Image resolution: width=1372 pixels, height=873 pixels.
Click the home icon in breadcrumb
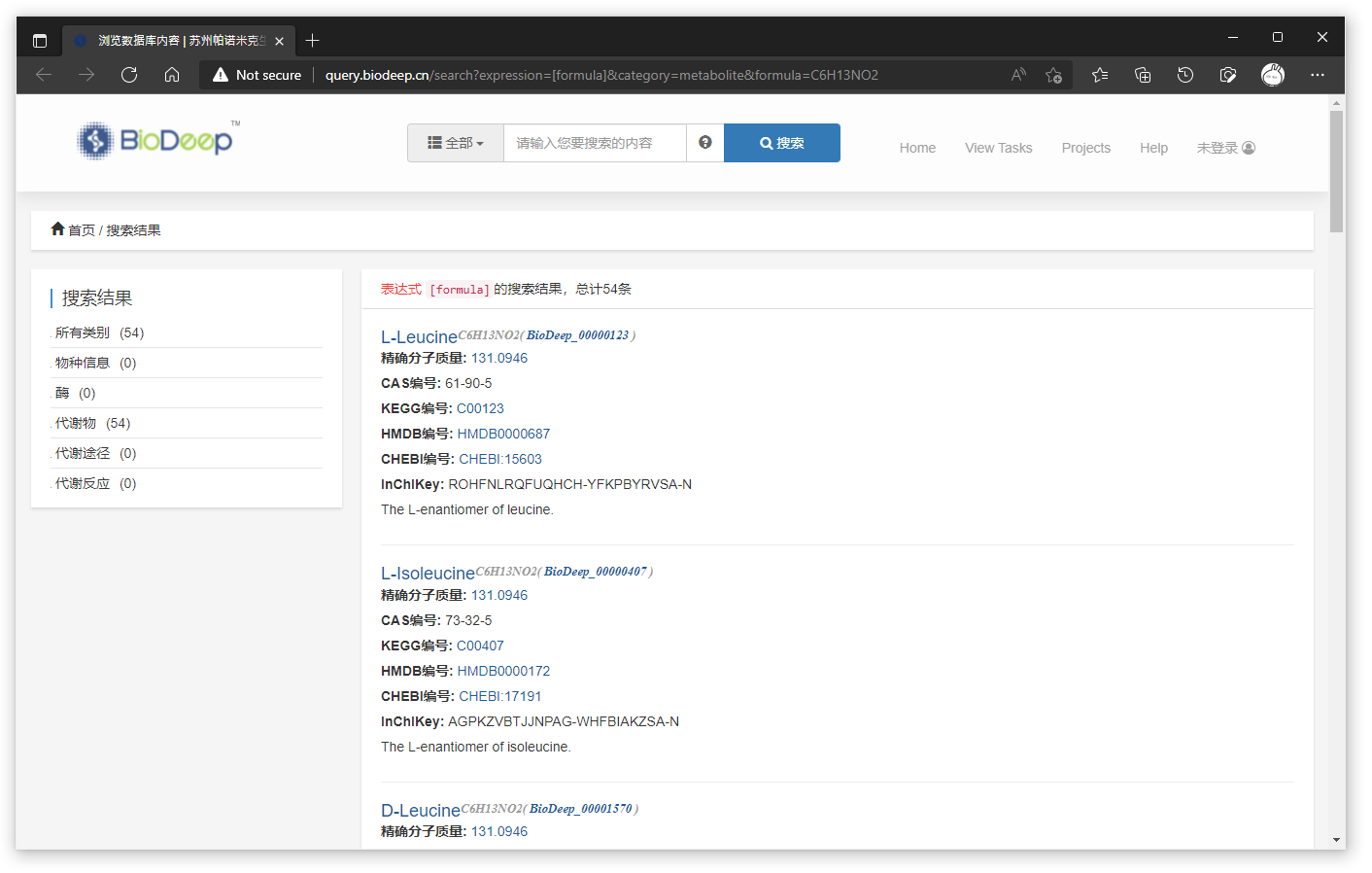(57, 229)
